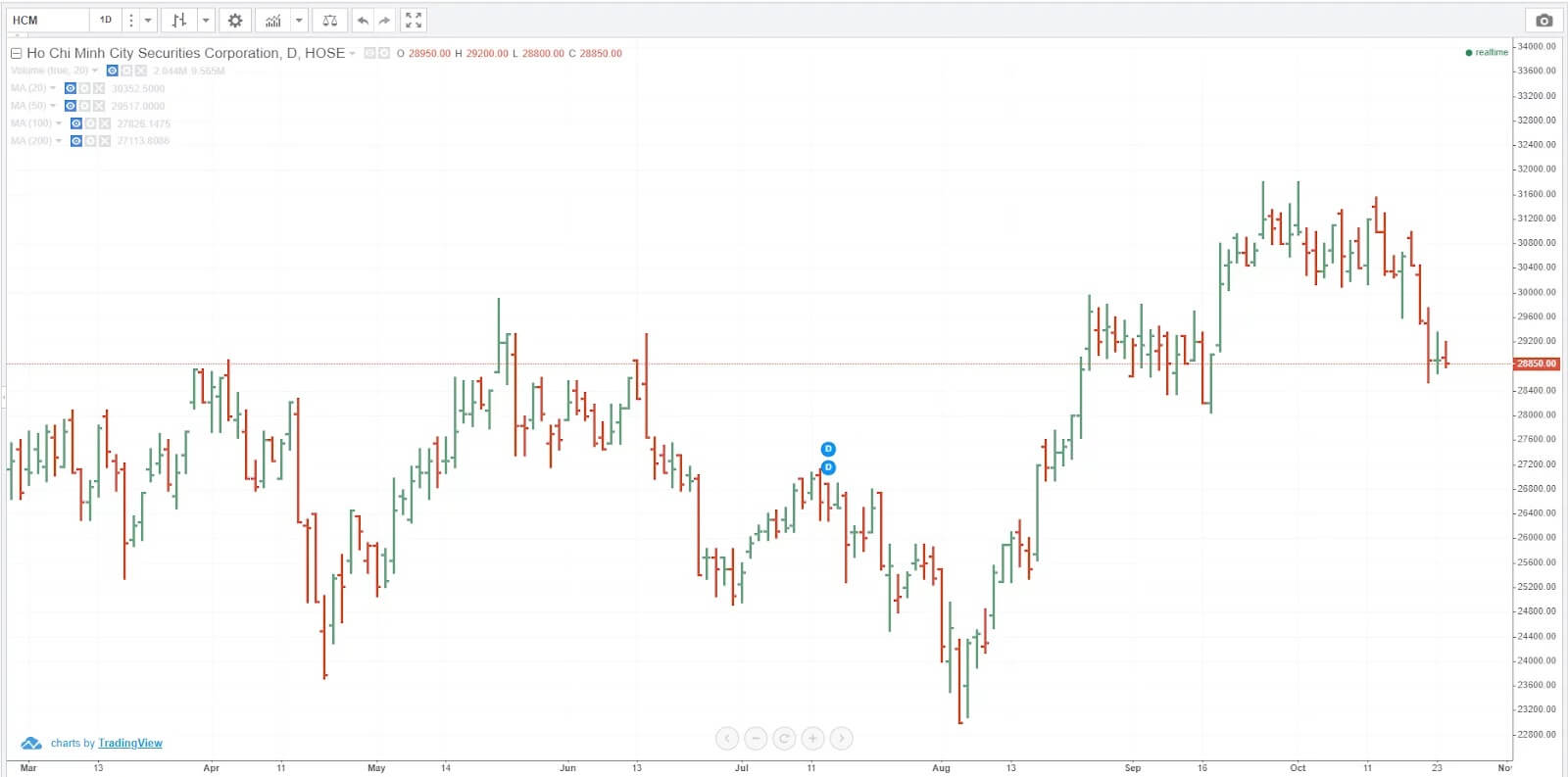This screenshot has height=777, width=1568.
Task: Click the scroll right chart button
Action: [841, 738]
